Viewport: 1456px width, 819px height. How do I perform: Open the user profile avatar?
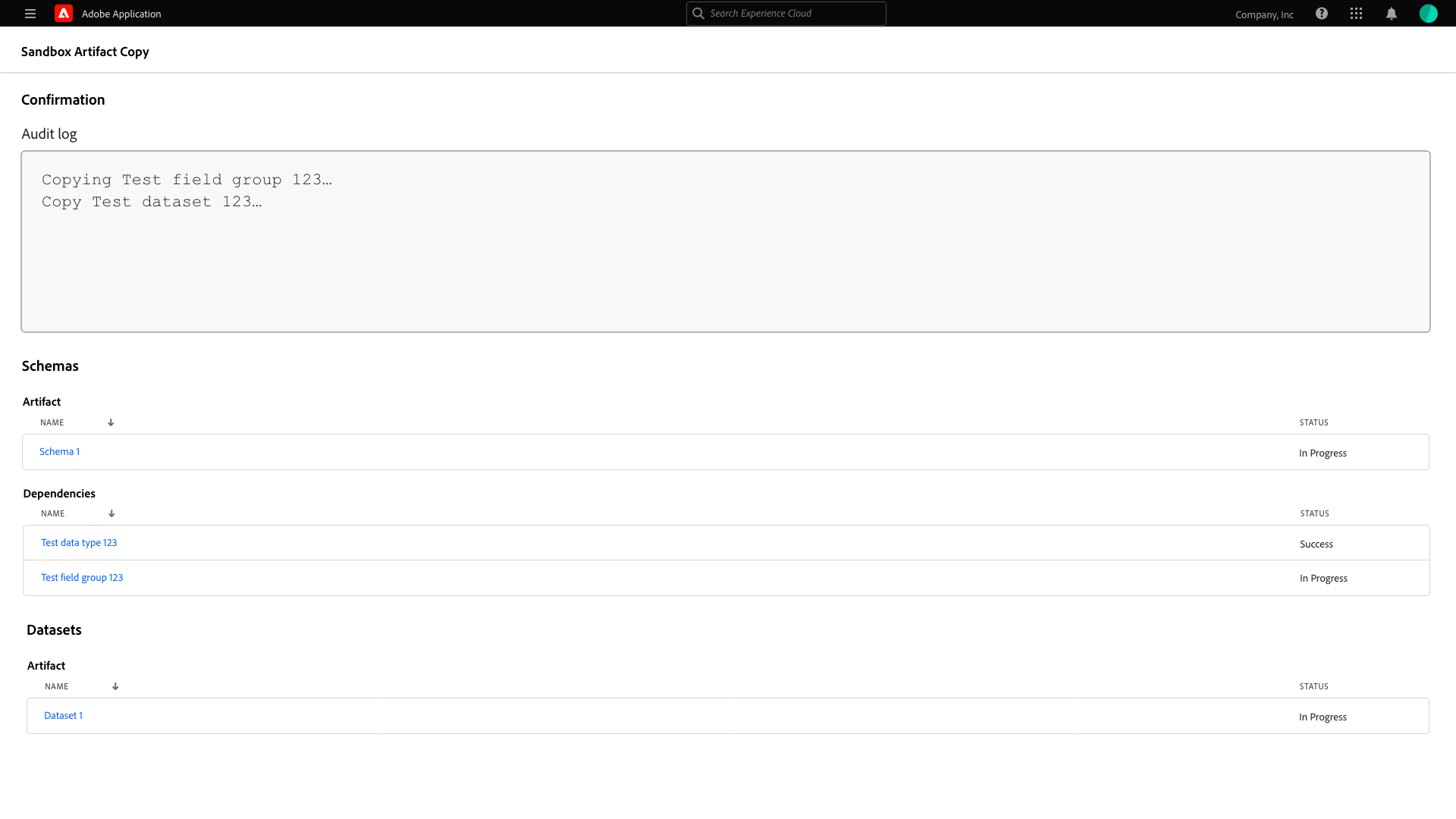pos(1428,14)
